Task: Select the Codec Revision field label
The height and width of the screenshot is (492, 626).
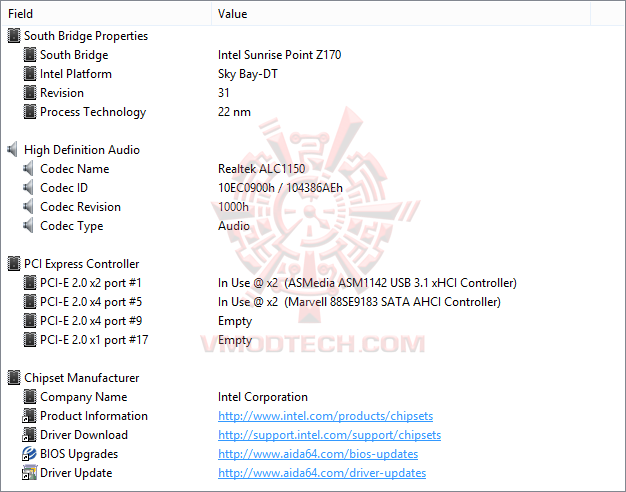Action: [x=80, y=206]
